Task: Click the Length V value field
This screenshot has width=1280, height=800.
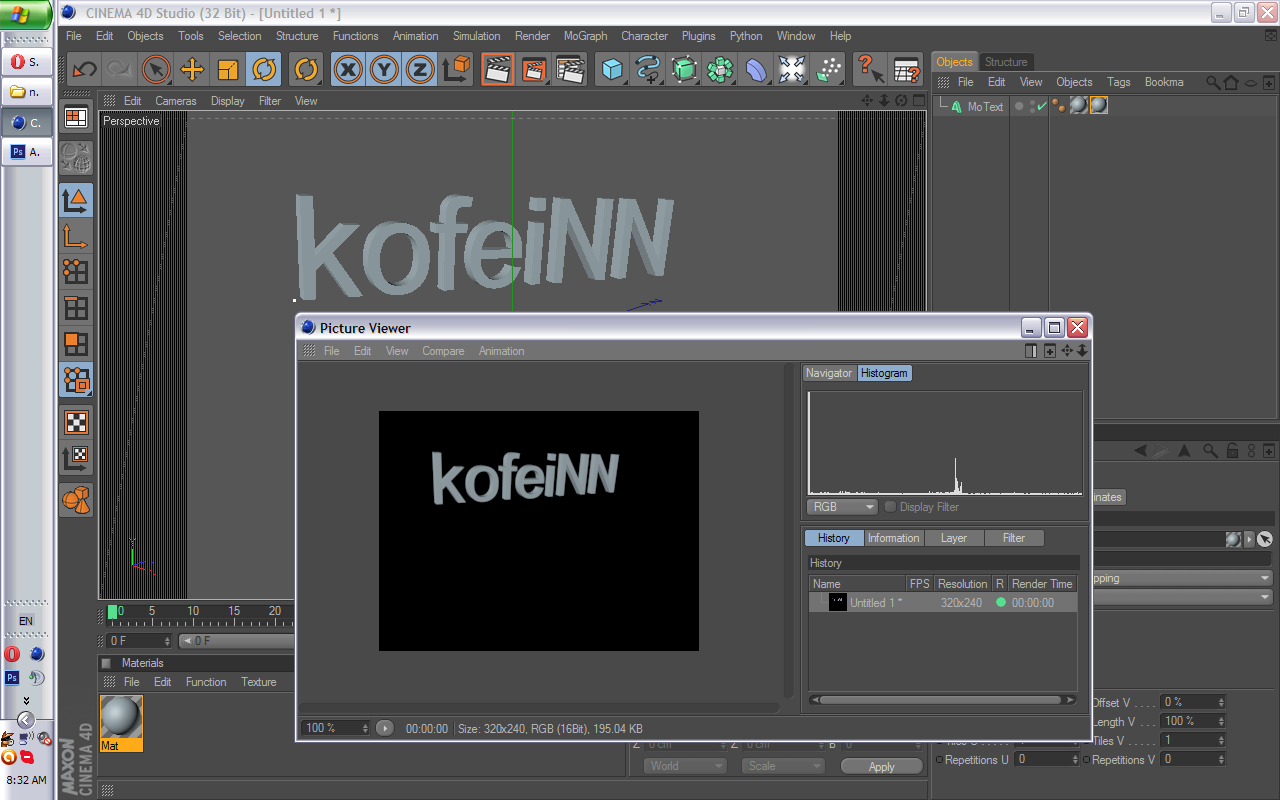Action: point(1193,721)
